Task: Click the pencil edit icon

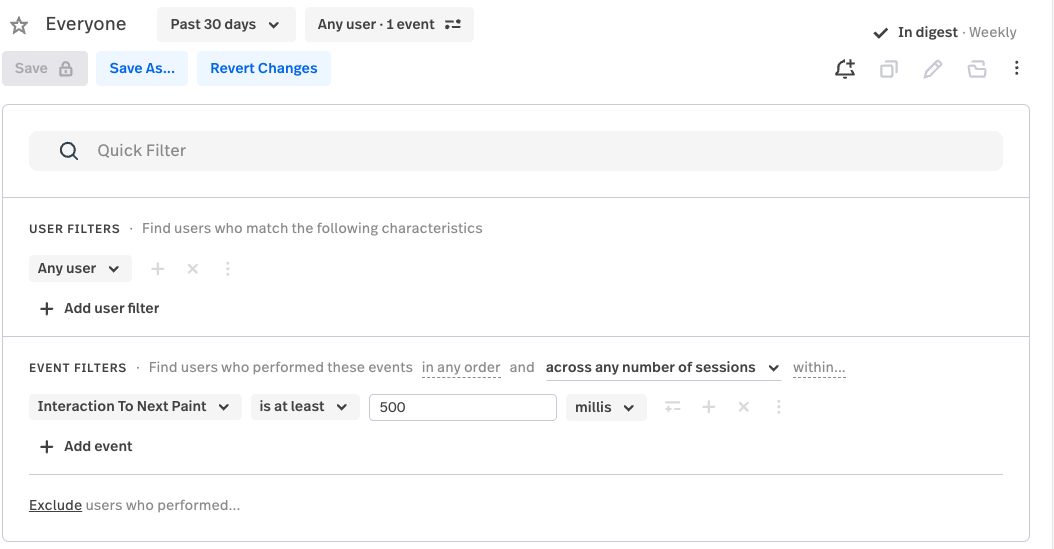Action: click(x=932, y=69)
